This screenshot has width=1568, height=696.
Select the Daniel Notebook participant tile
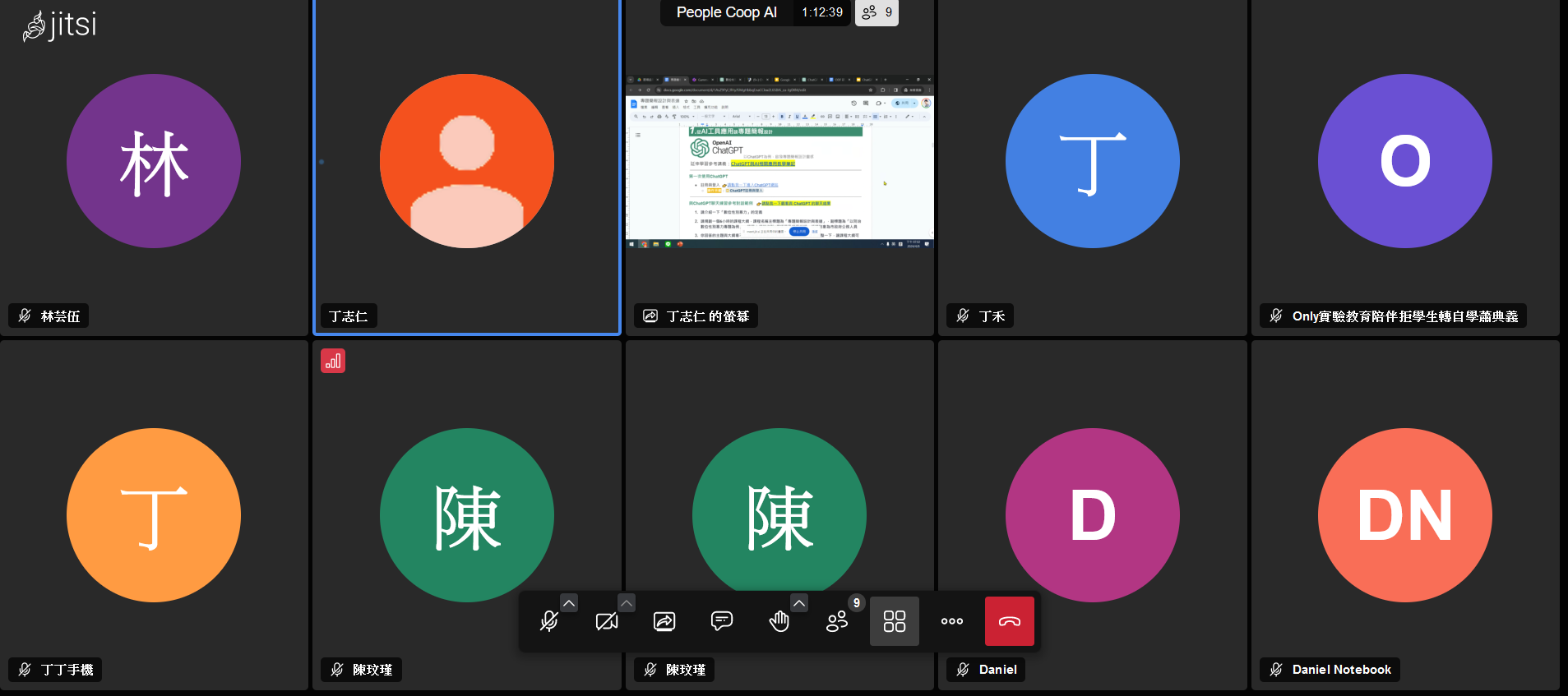click(1405, 515)
